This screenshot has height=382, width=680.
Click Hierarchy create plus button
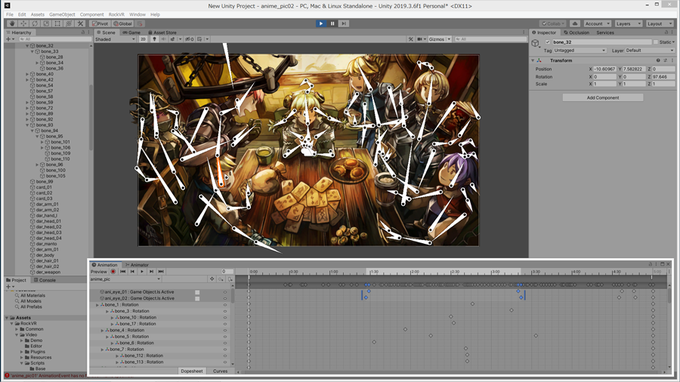9,39
